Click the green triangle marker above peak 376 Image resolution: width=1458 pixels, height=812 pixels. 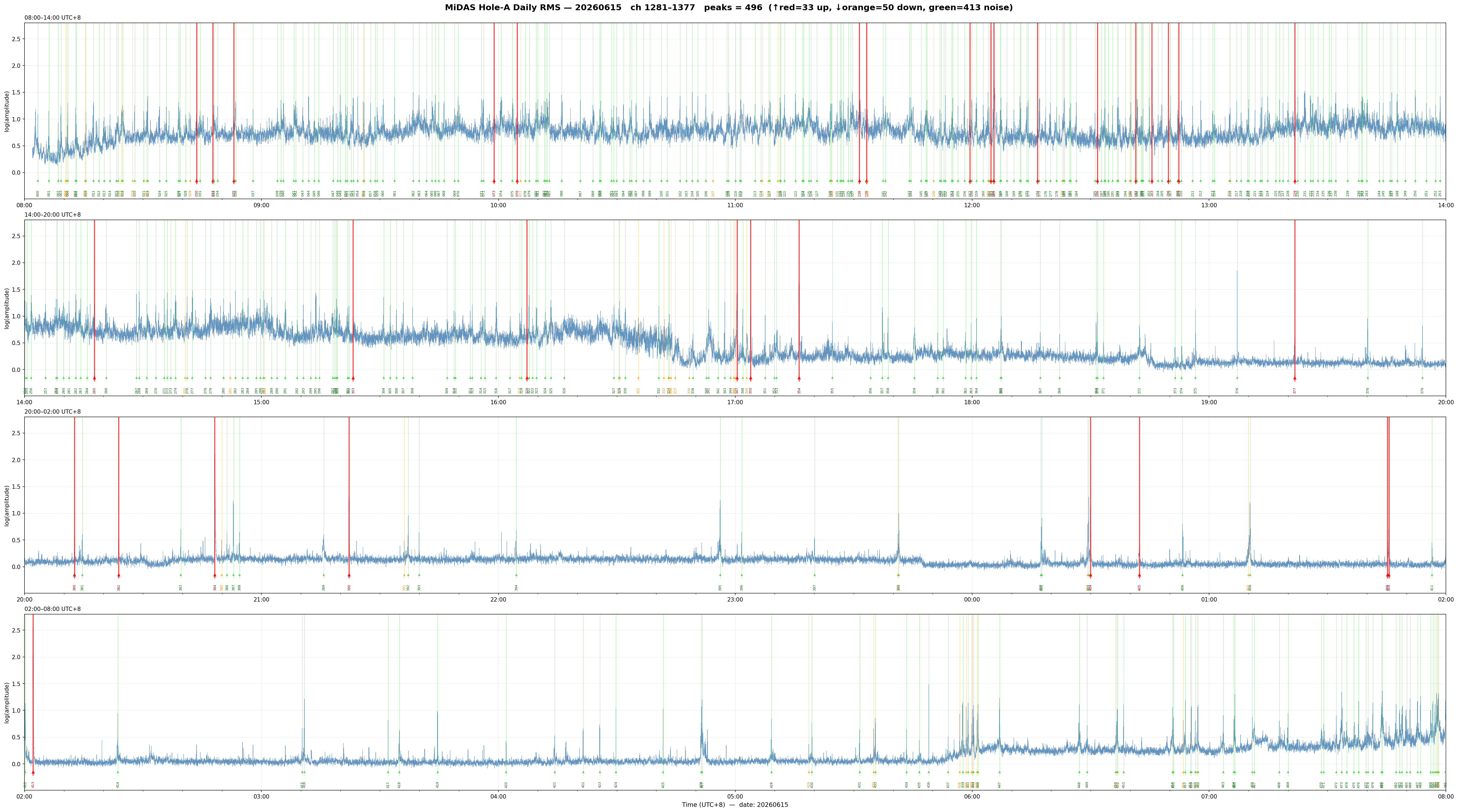pyautogui.click(x=1237, y=378)
